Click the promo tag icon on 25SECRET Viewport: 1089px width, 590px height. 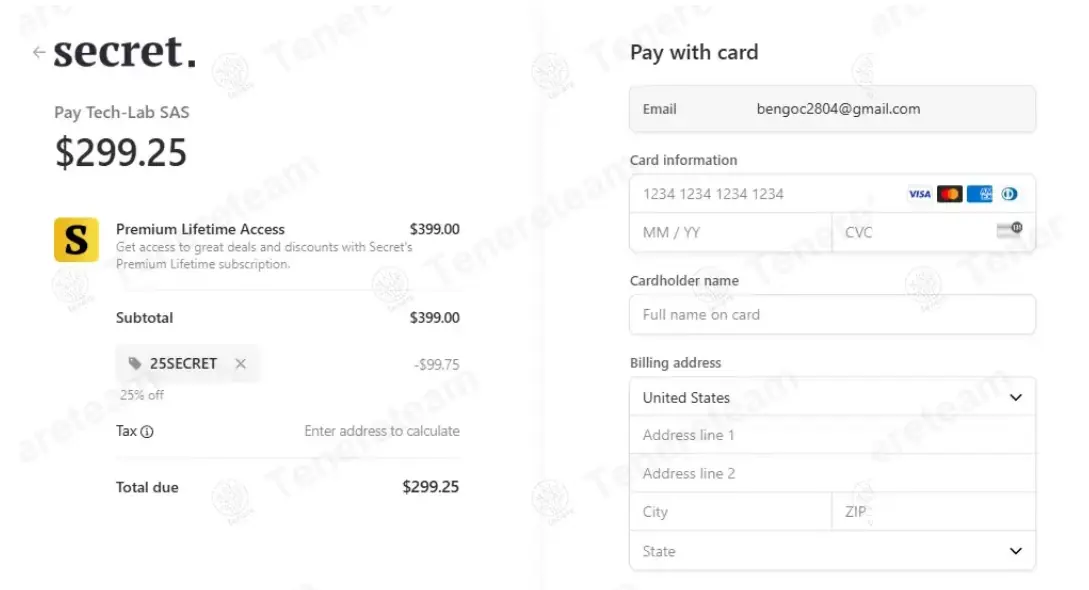(135, 364)
